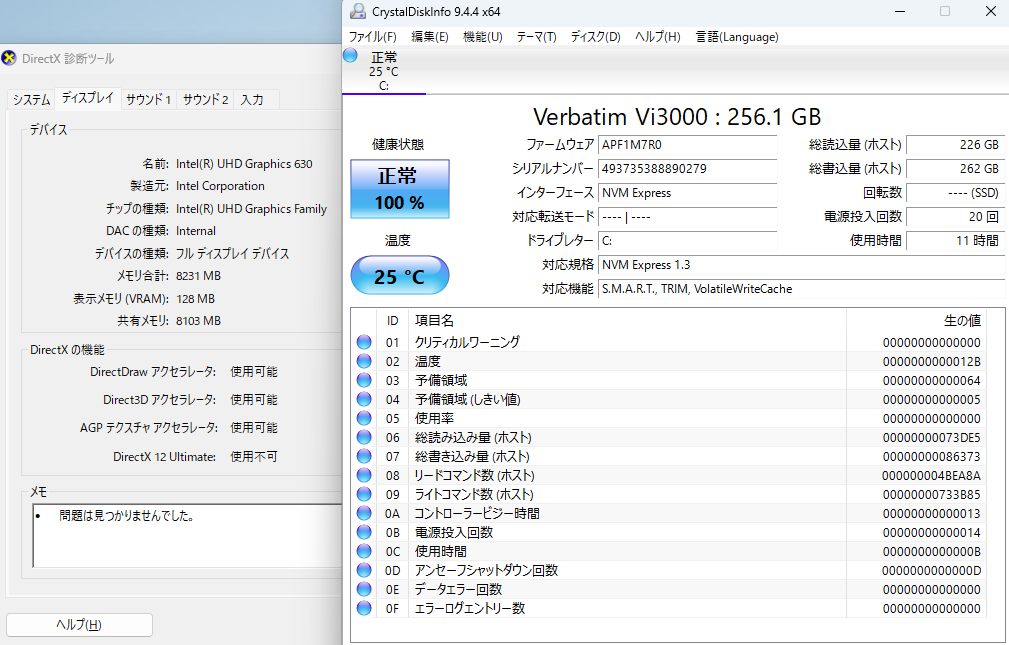Click the インターフェース field NVM Express

[x=687, y=192]
